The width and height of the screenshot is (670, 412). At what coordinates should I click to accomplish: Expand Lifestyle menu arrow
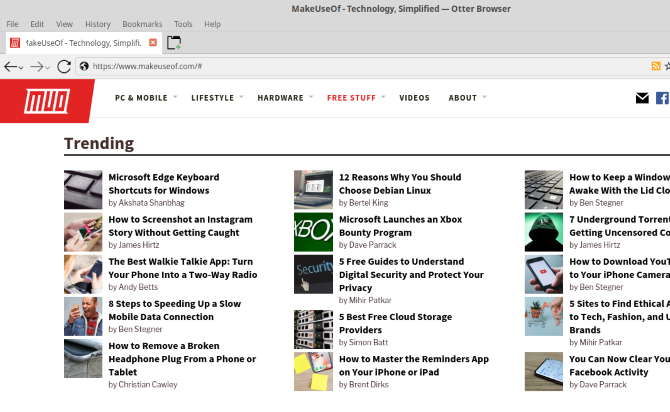[x=241, y=97]
